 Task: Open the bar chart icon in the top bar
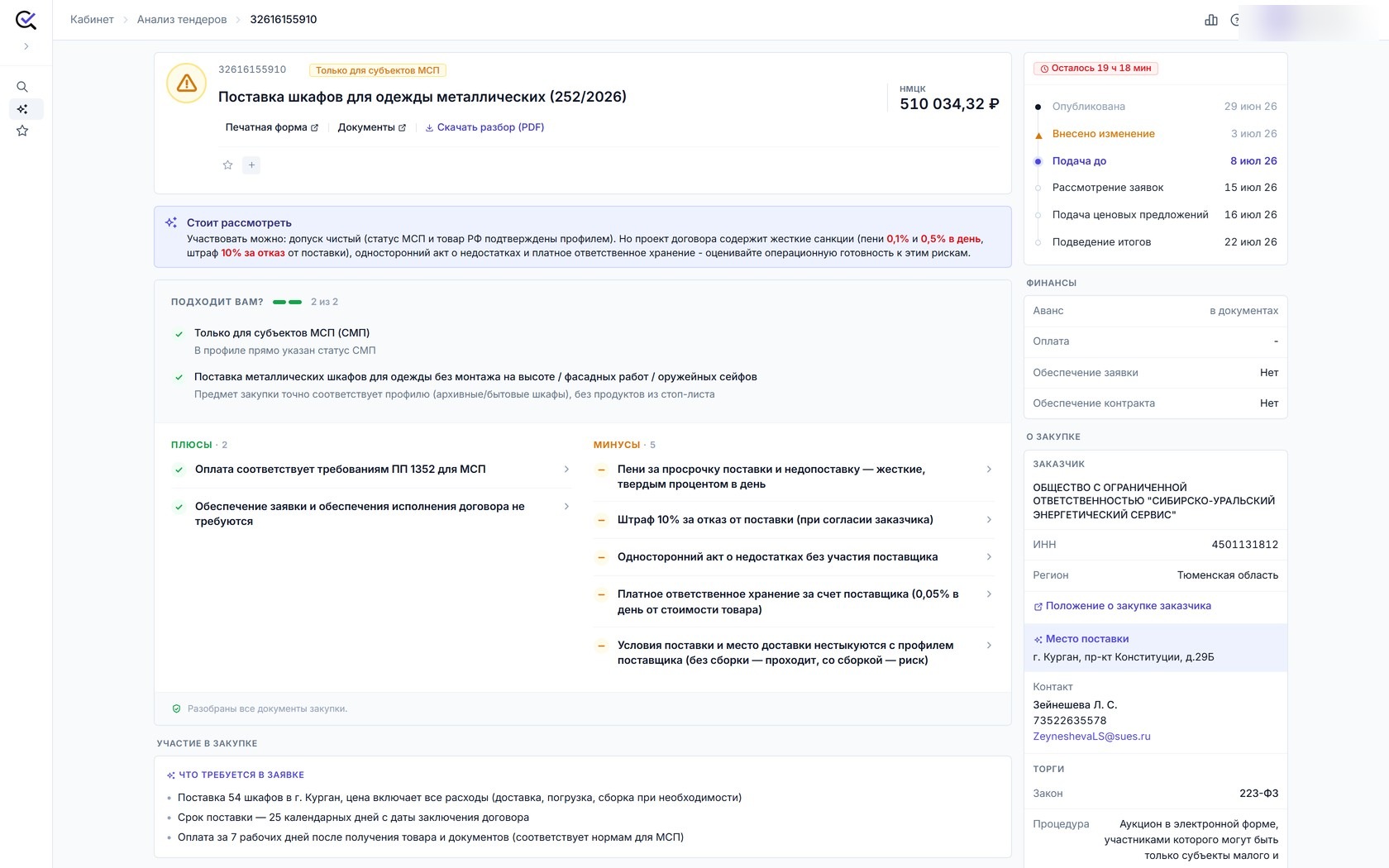(1211, 20)
